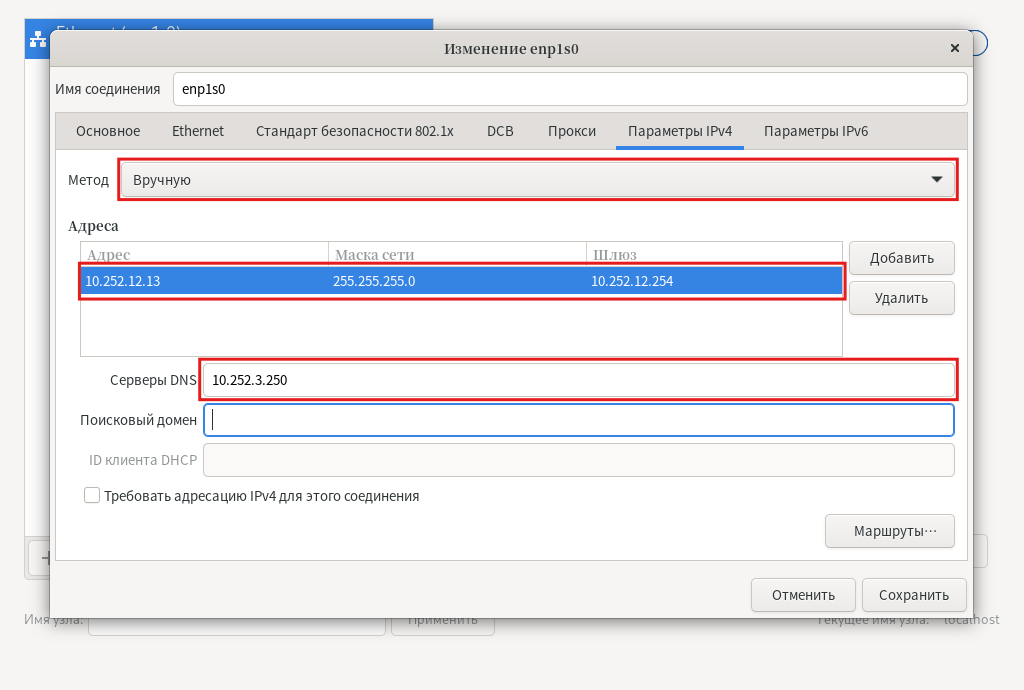The height and width of the screenshot is (690, 1024).
Task: Close the Изменение enp1s0 dialog
Action: click(954, 48)
